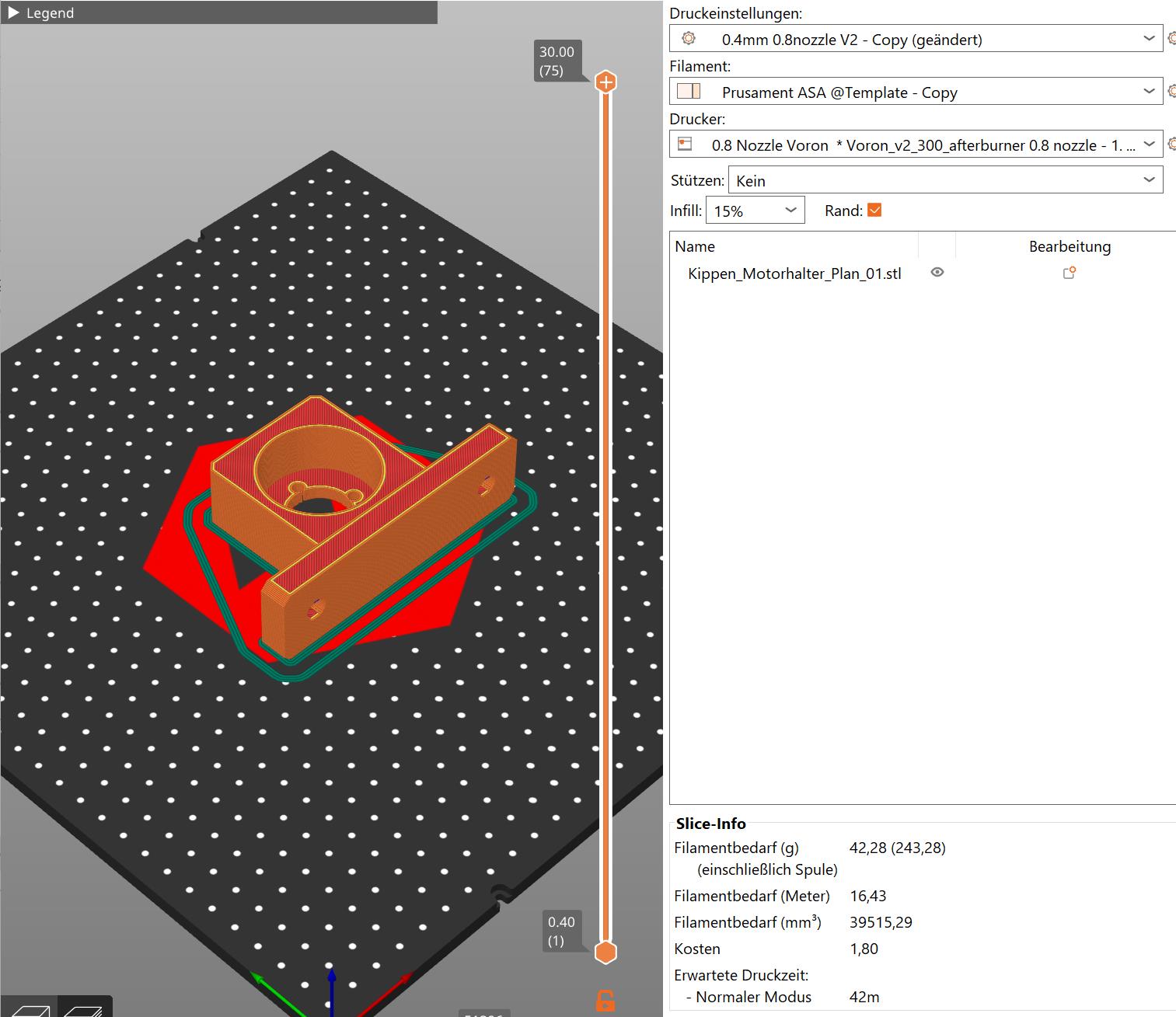This screenshot has width=1176, height=1017.
Task: Open the Infill percentage dropdown
Action: [x=755, y=211]
